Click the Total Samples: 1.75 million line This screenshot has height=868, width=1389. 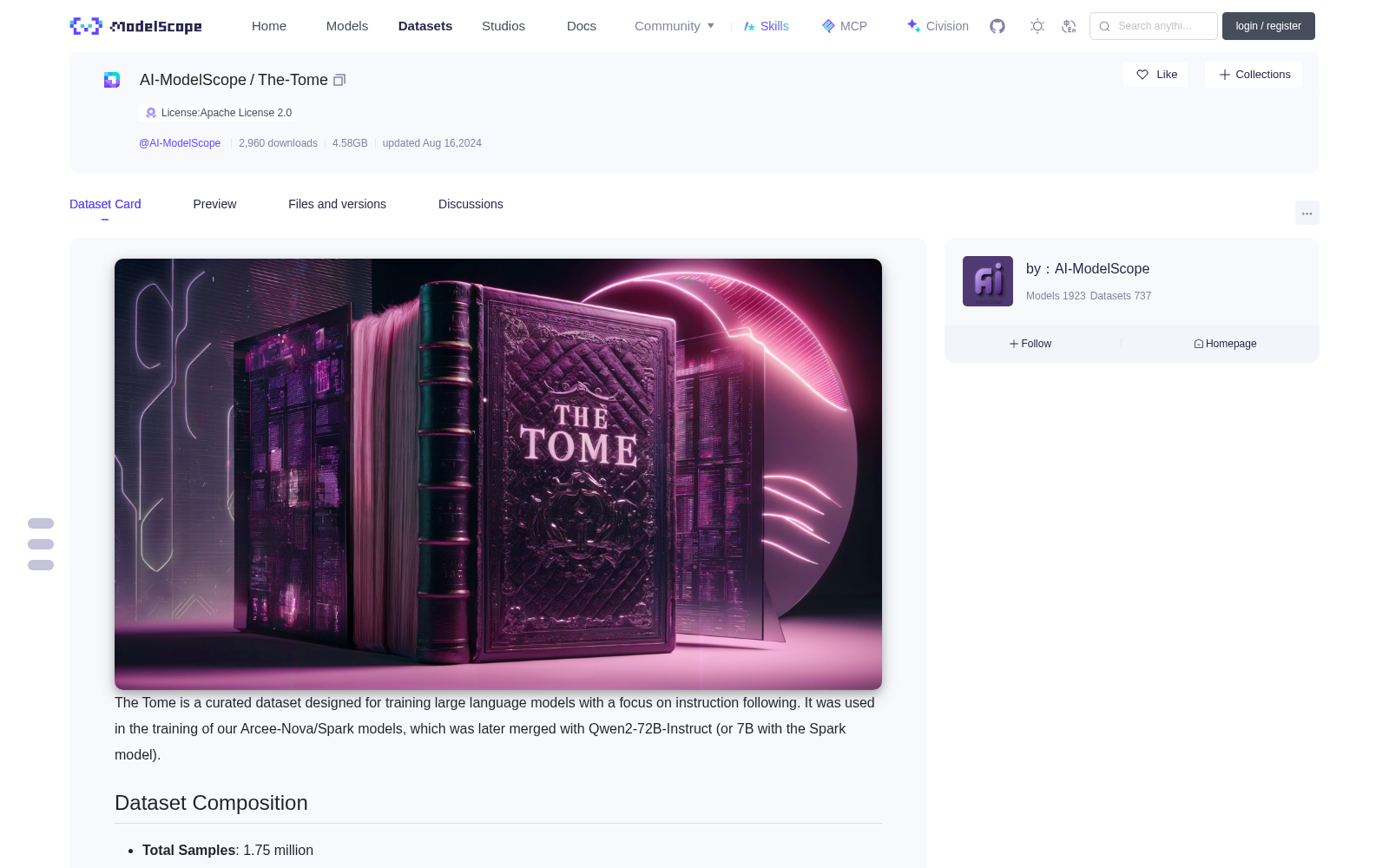click(227, 851)
